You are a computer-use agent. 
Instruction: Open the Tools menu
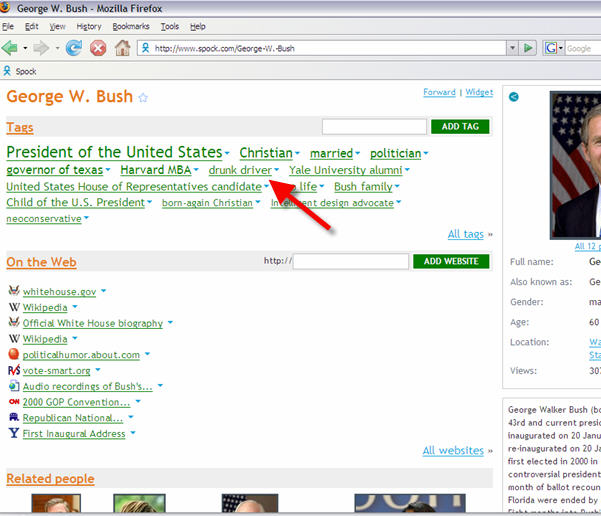[x=170, y=26]
